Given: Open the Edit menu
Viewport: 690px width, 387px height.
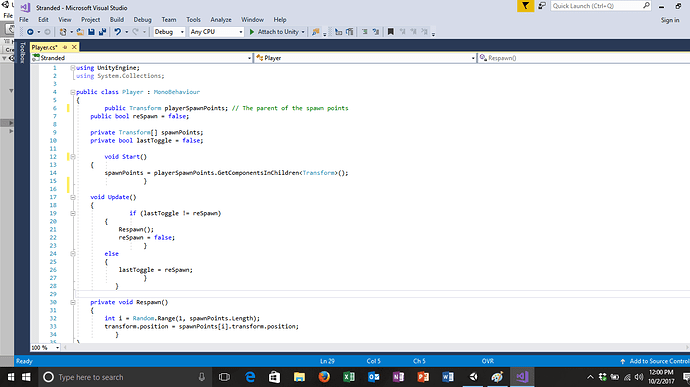Looking at the screenshot, I should (x=43, y=20).
